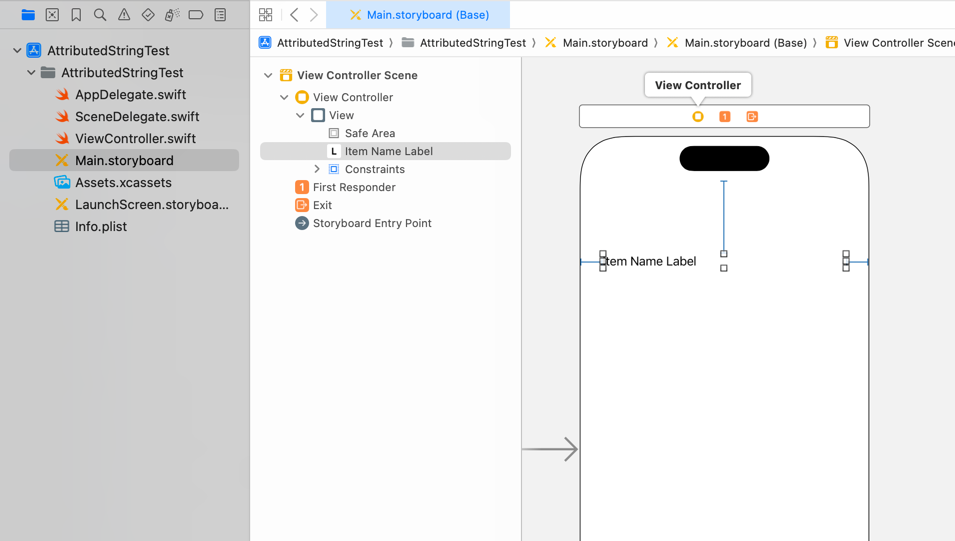955x541 pixels.
Task: Collapse the View Controller Scene disclosure
Action: pyautogui.click(x=268, y=75)
